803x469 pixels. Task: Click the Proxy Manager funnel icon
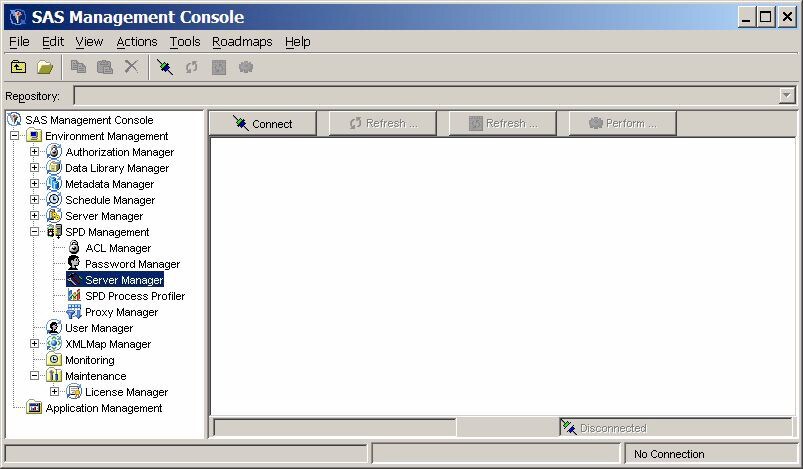[x=74, y=311]
